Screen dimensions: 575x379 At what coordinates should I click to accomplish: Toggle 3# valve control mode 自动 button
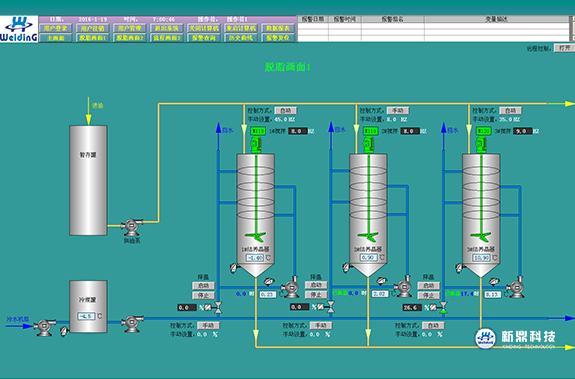(433, 325)
